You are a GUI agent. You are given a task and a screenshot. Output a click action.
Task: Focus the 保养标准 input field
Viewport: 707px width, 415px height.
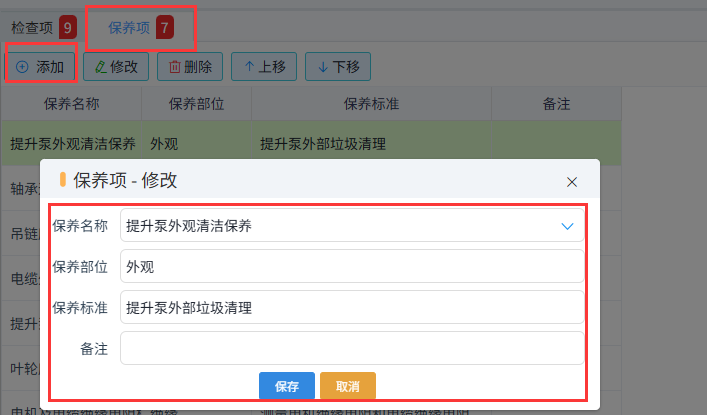(352, 307)
